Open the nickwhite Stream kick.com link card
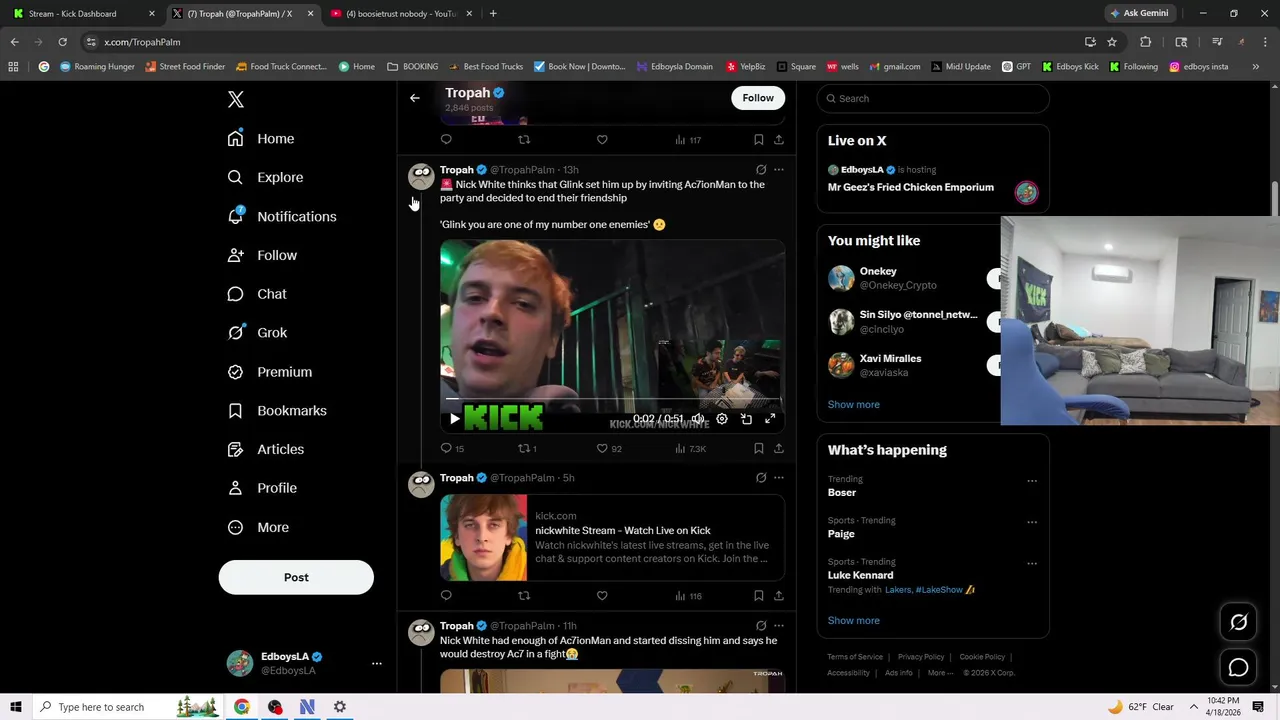Screen dimensions: 1280x720 tap(612, 538)
